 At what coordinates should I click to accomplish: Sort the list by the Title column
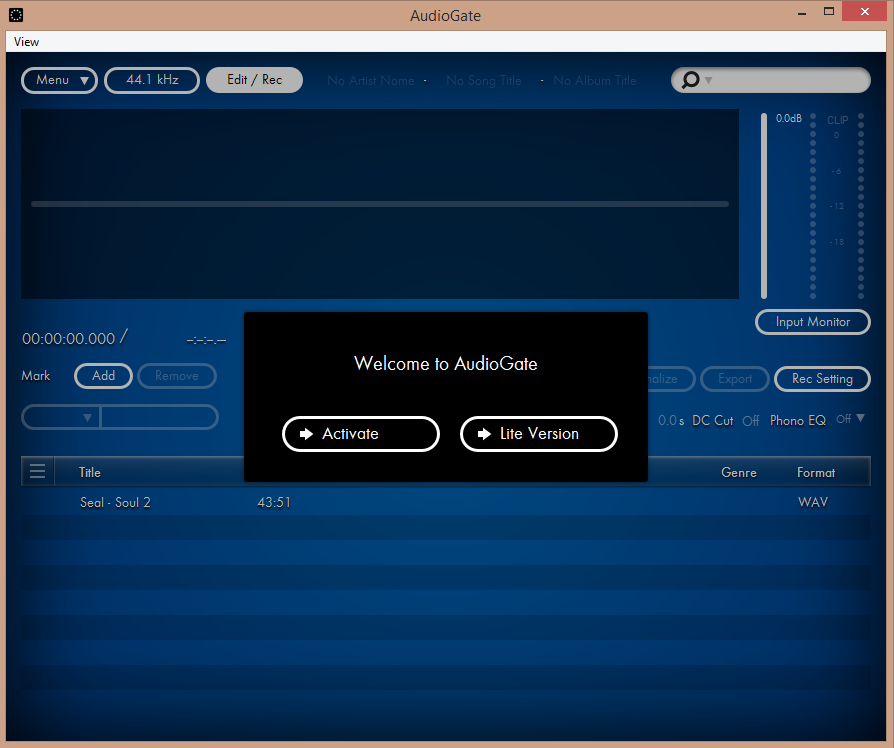[90, 472]
